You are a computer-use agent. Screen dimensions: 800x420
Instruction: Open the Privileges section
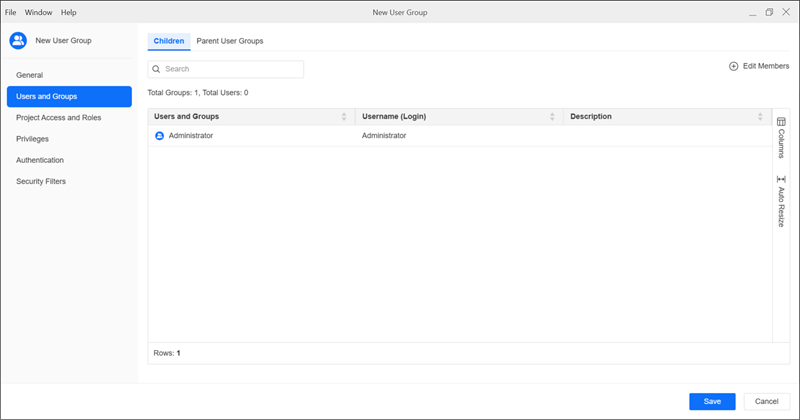coord(33,139)
